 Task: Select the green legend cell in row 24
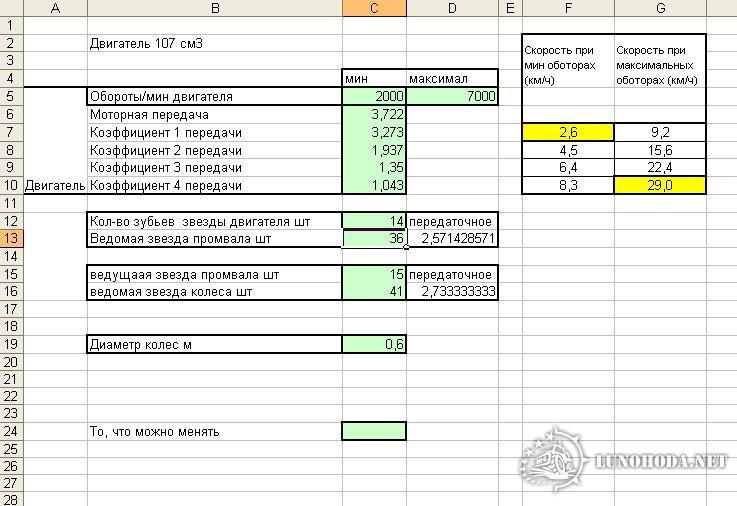[x=374, y=431]
